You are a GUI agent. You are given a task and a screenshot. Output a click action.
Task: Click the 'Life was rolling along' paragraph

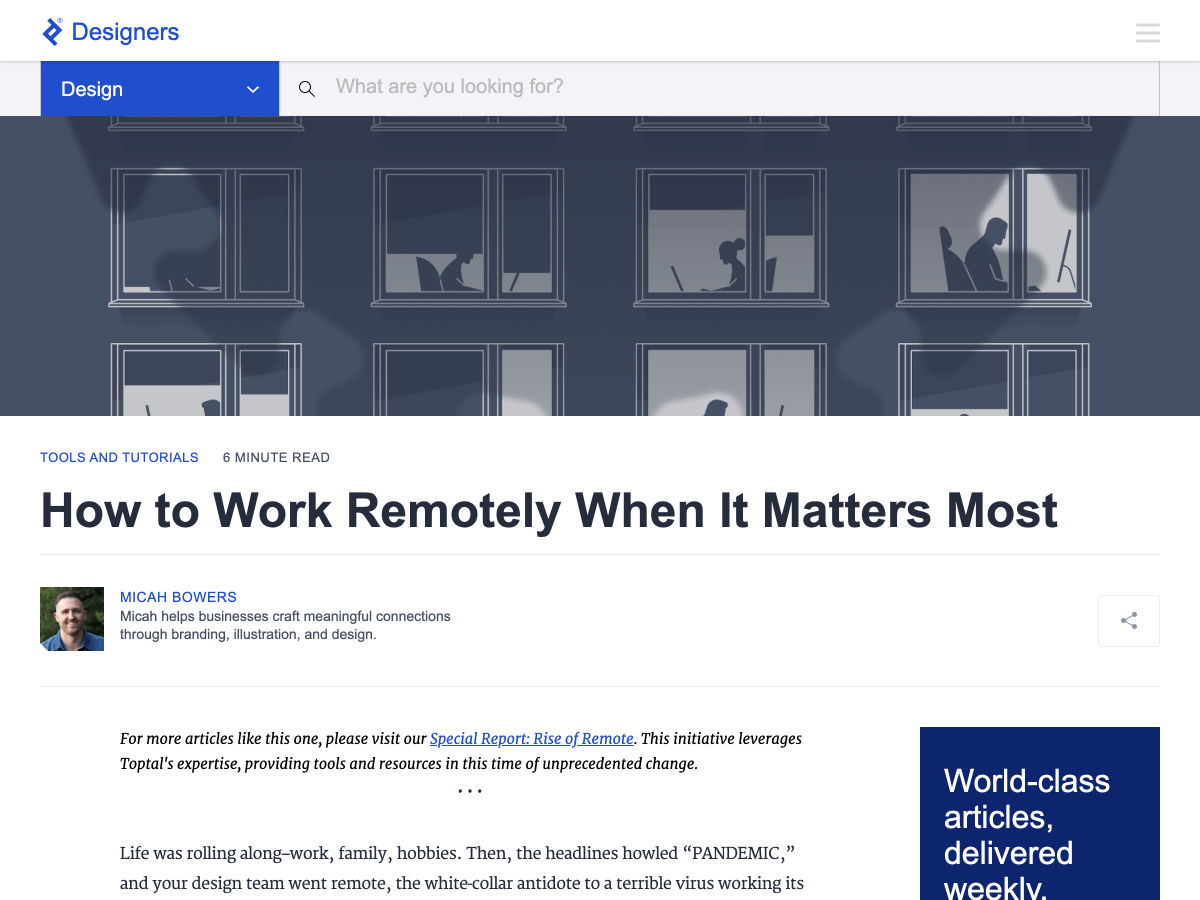pos(462,868)
